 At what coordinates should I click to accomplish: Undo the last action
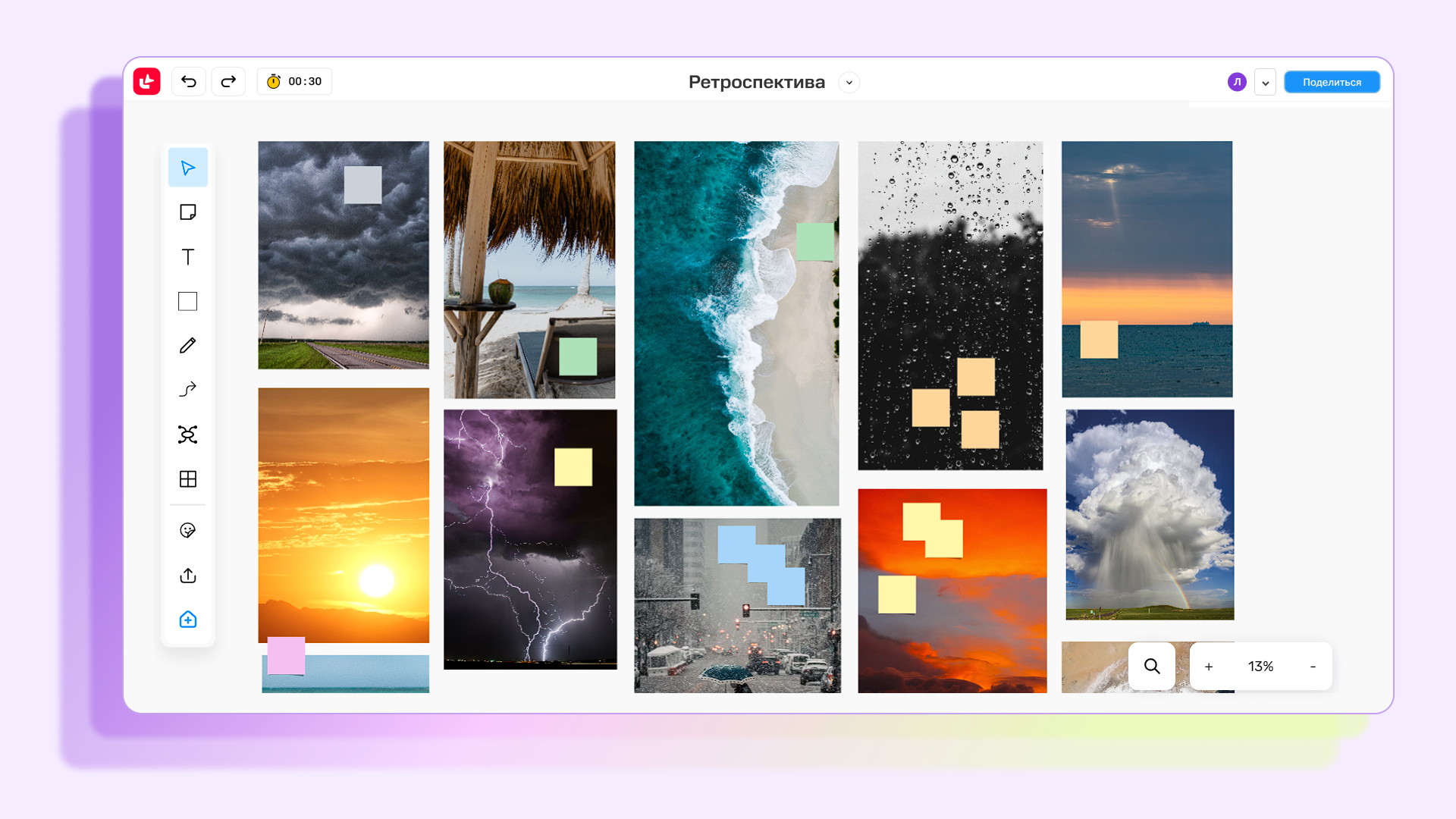pos(189,82)
